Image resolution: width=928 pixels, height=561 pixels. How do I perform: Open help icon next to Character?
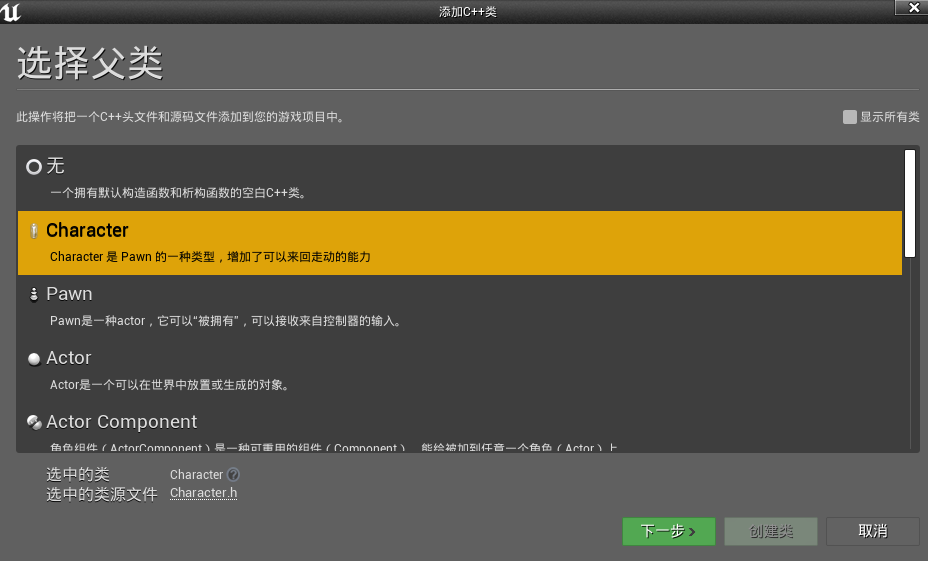233,475
